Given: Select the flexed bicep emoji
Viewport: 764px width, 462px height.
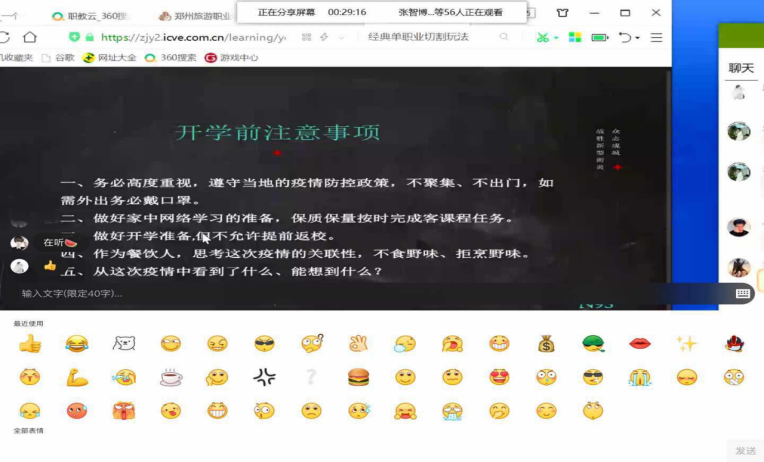Looking at the screenshot, I should (77, 377).
